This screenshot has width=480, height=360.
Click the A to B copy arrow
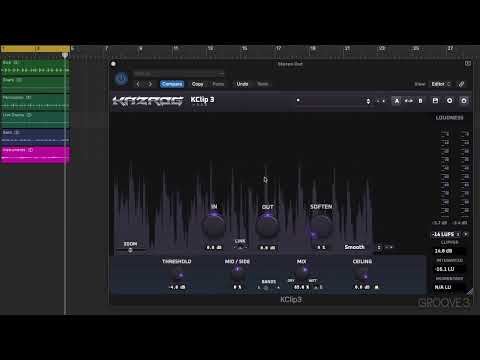409,101
